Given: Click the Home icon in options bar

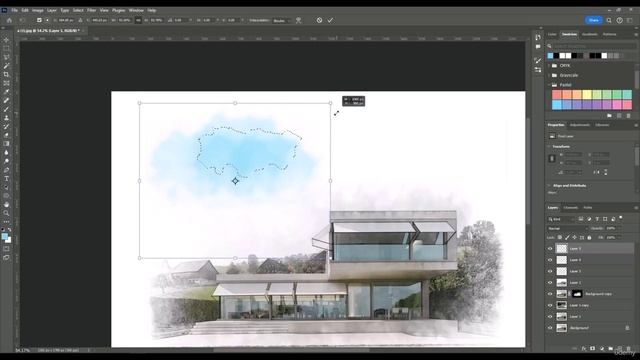Looking at the screenshot, I should click(x=9, y=20).
